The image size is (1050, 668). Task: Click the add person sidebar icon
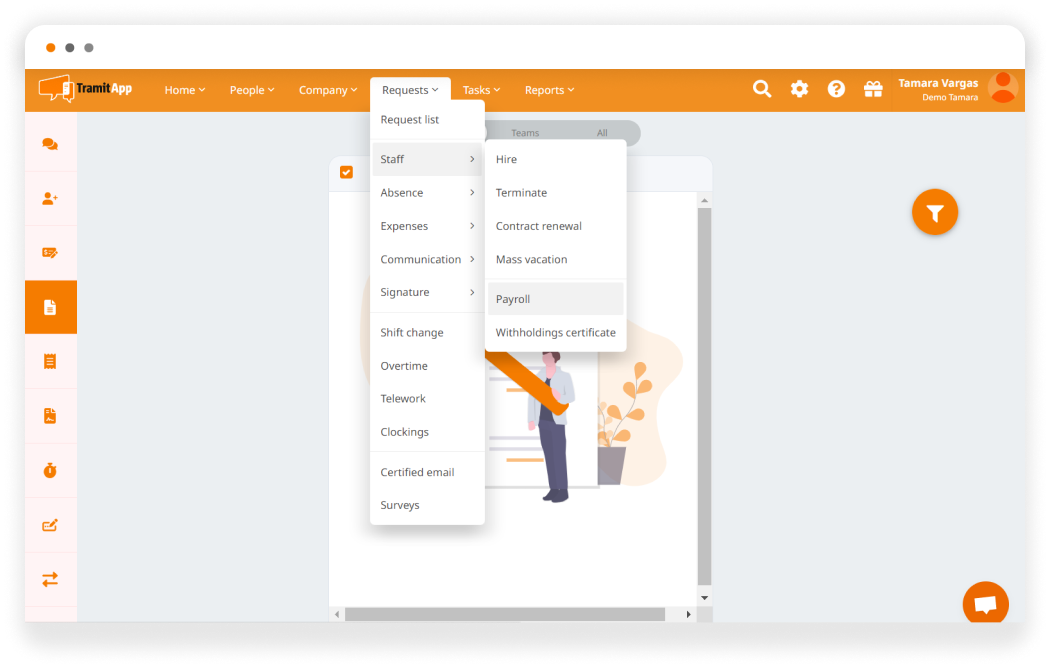coord(50,199)
